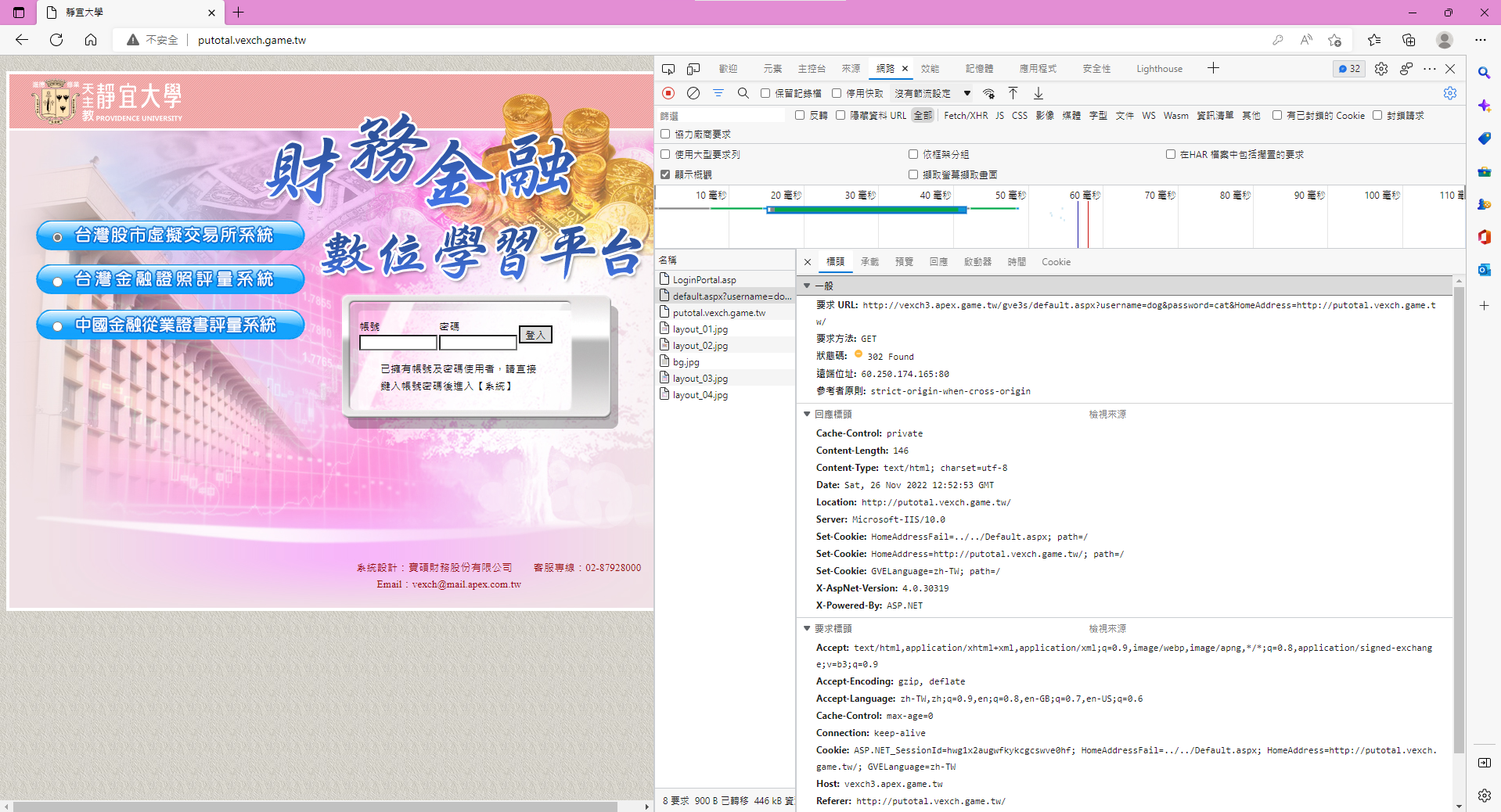Open network search magnifier
Image resolution: width=1501 pixels, height=812 pixels.
743,93
